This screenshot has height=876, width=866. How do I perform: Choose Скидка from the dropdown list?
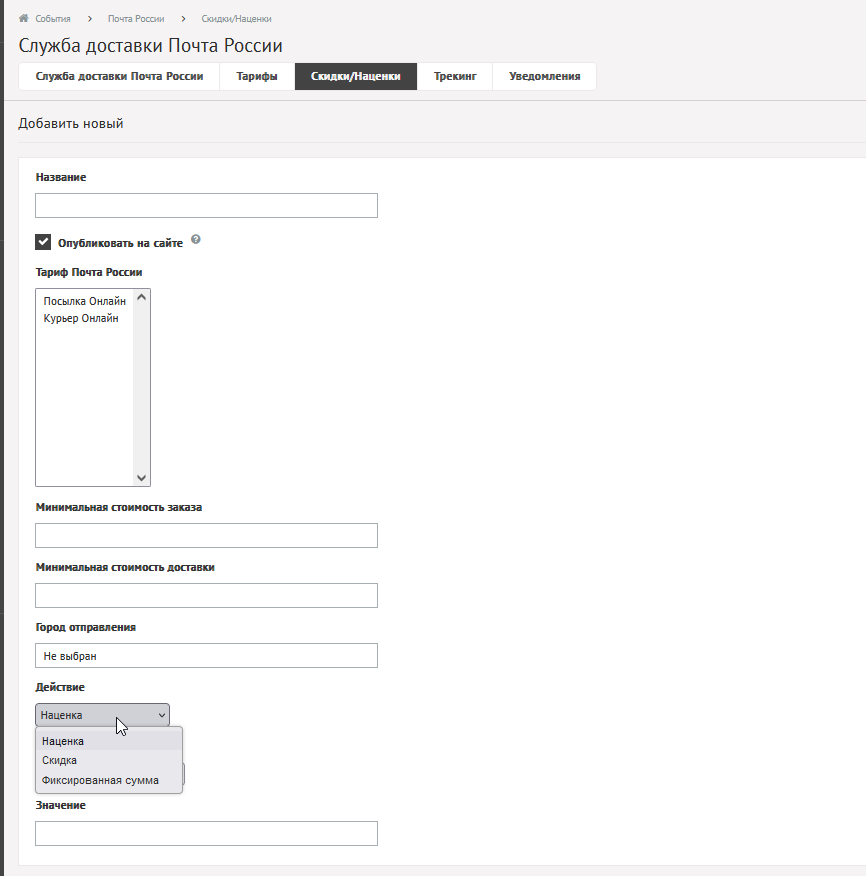coord(109,760)
